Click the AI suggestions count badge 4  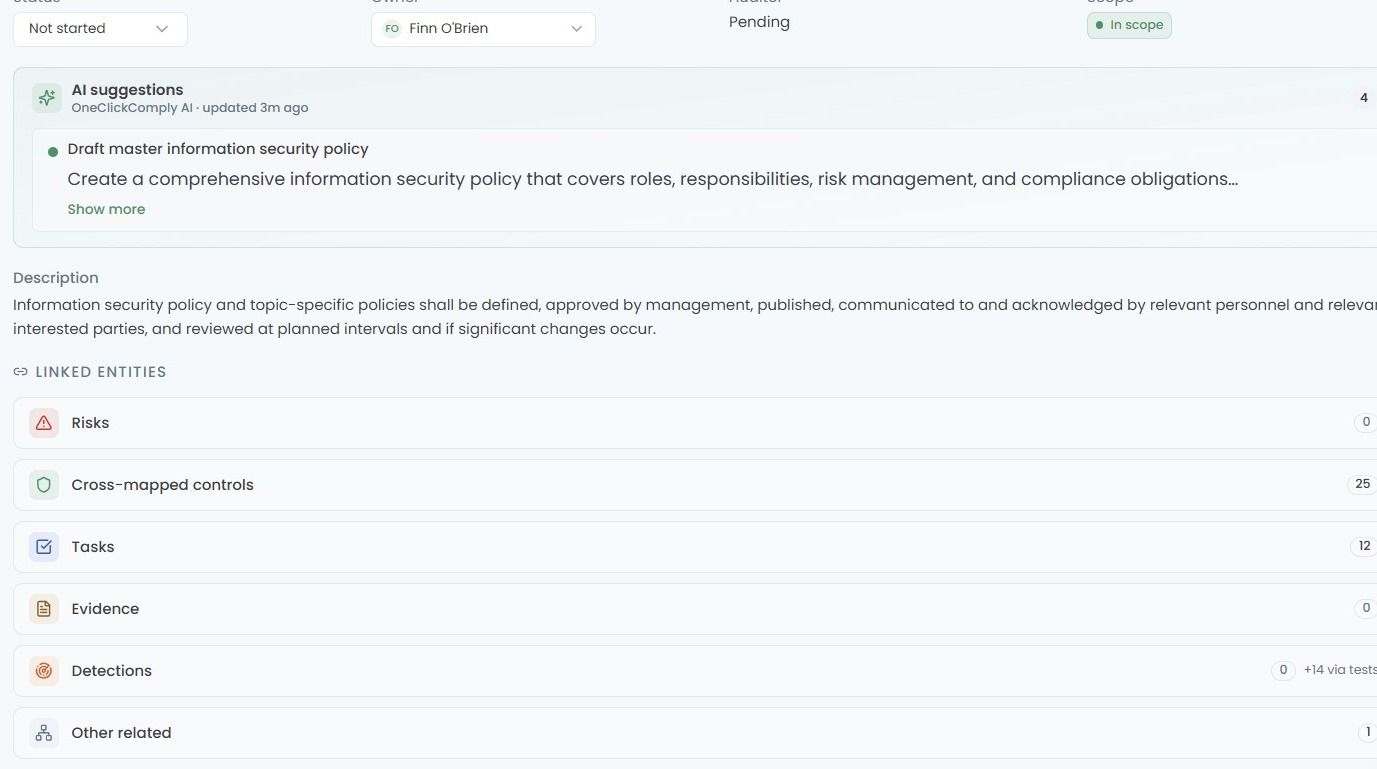tap(1364, 98)
